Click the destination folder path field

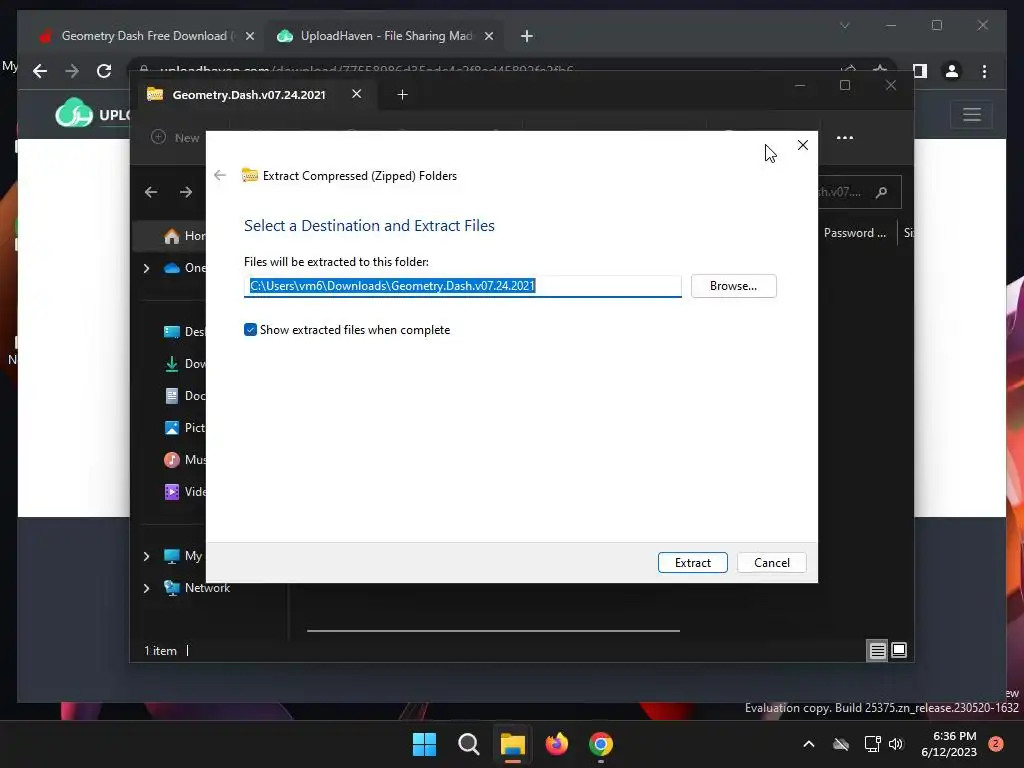462,286
